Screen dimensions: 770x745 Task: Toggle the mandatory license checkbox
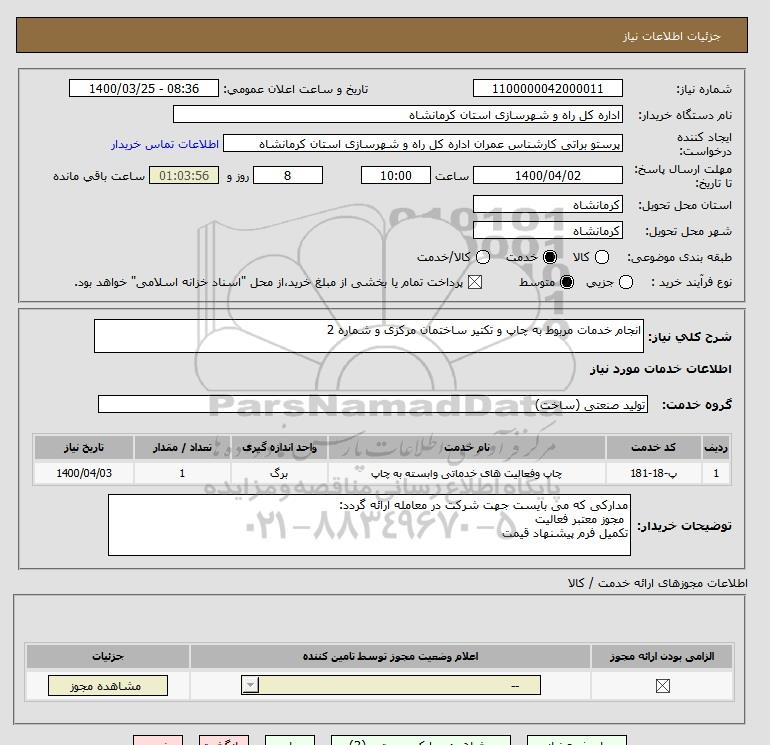point(662,686)
